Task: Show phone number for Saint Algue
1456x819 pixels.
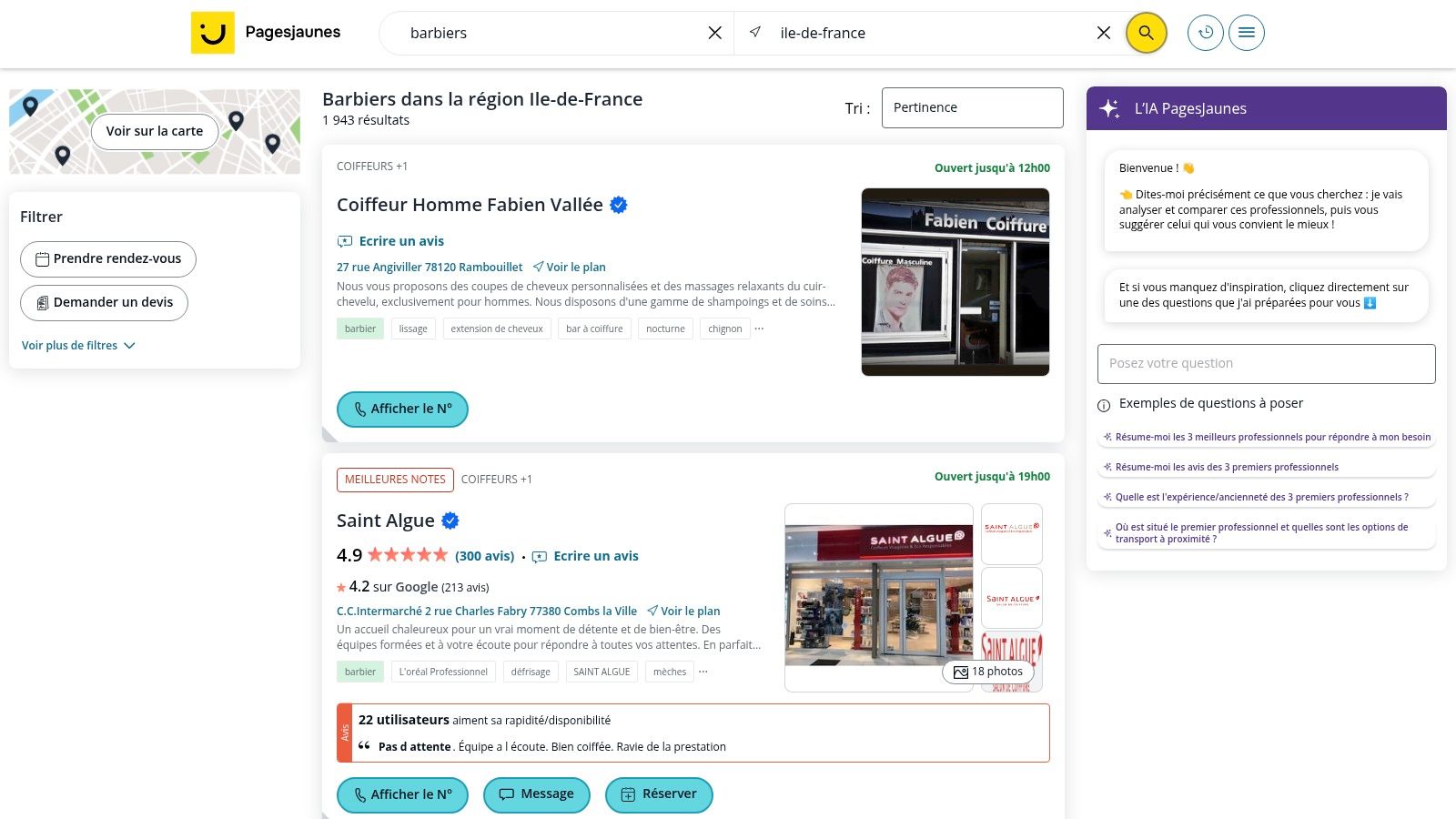Action: coord(402,795)
